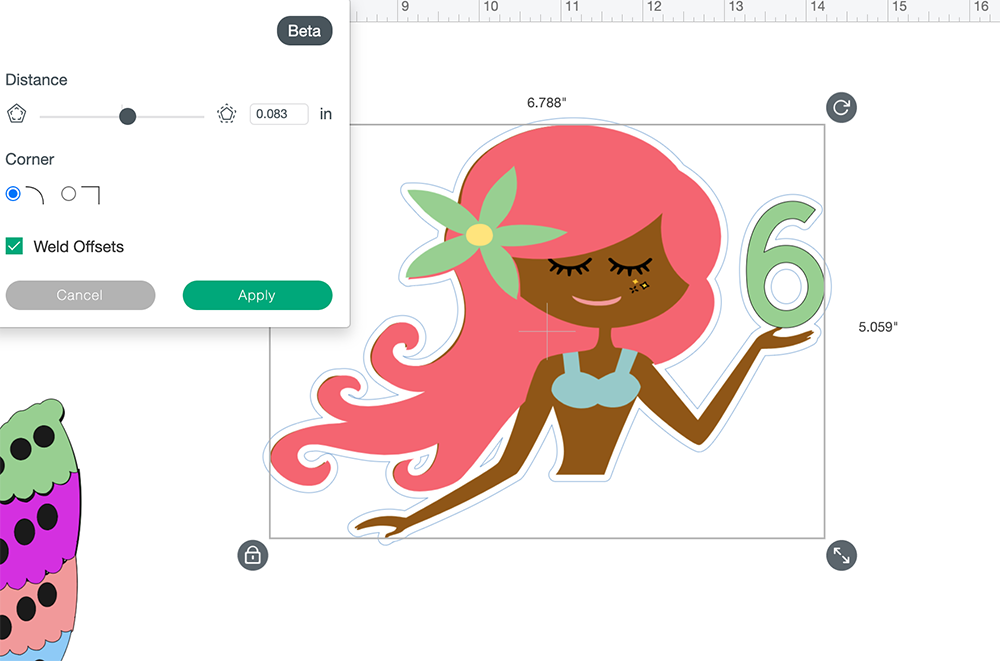This screenshot has width=1000, height=661.
Task: Click the large offset icon right of slider
Action: (228, 114)
